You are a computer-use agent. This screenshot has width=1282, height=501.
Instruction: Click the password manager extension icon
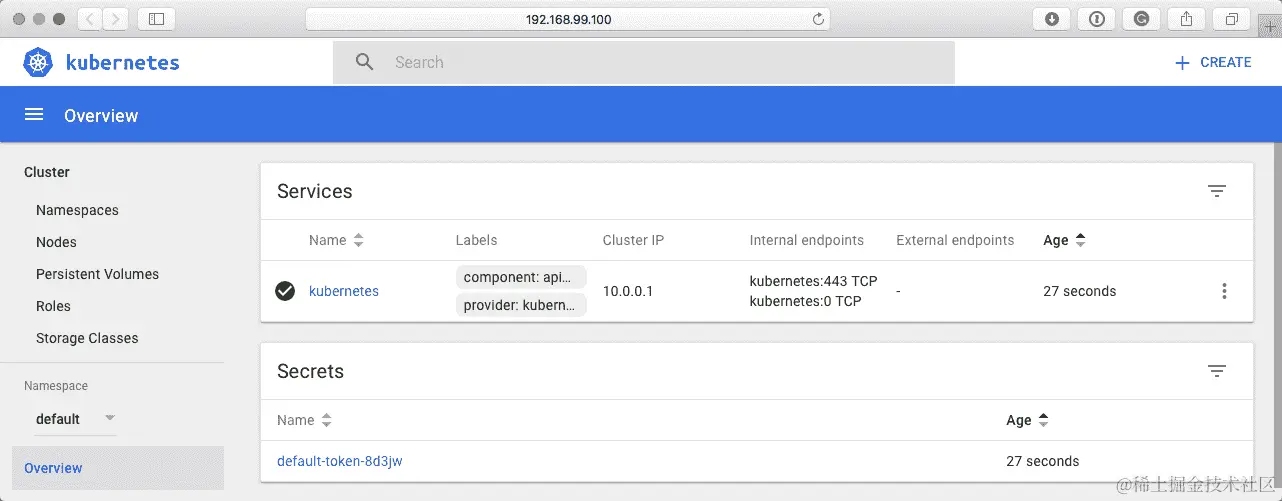click(1097, 18)
